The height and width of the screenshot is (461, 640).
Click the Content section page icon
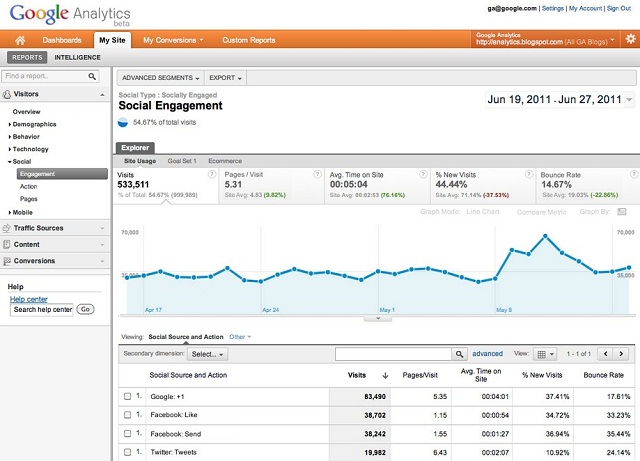[x=6, y=245]
